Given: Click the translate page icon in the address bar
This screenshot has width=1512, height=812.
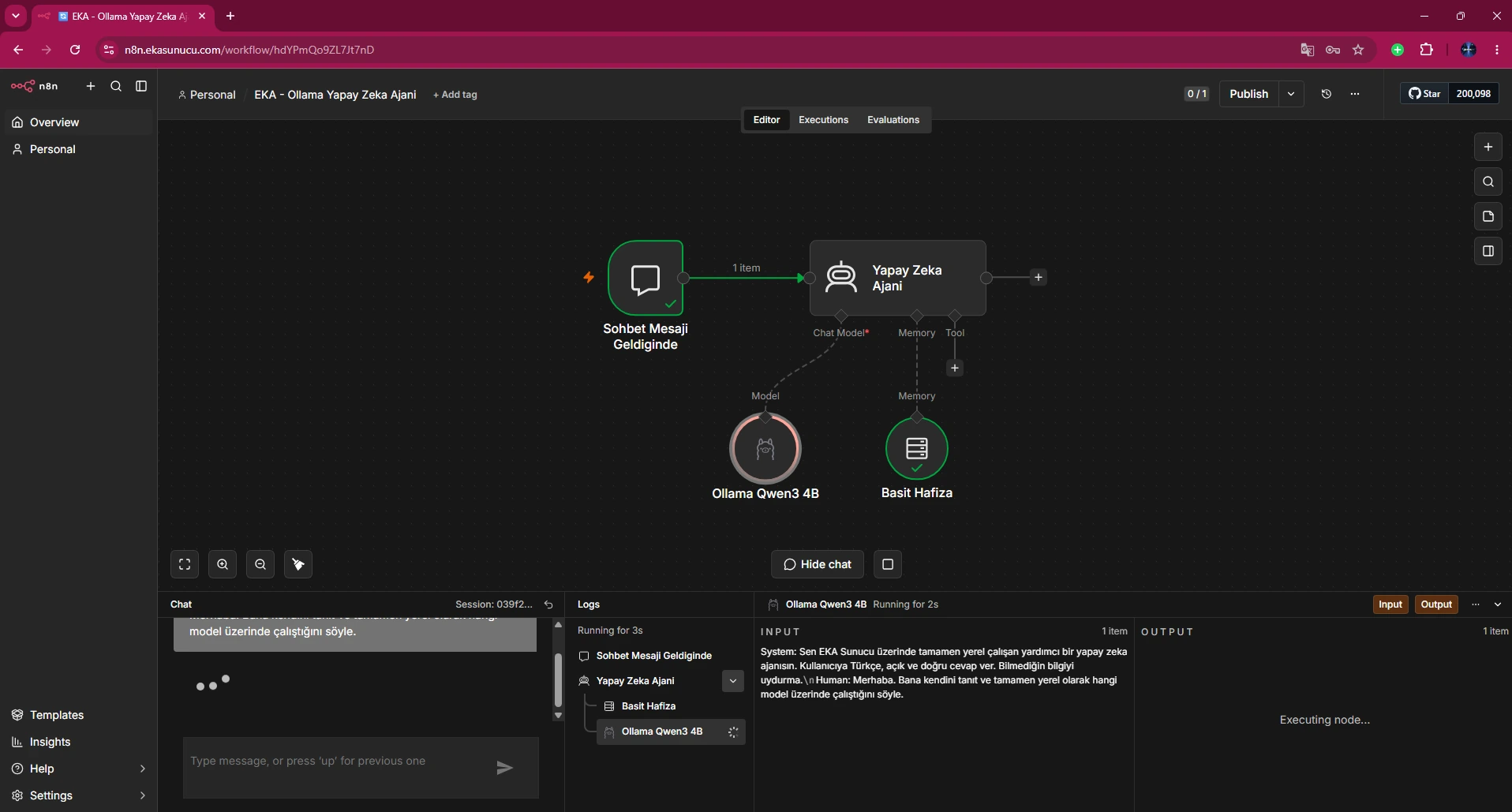Looking at the screenshot, I should point(1308,50).
